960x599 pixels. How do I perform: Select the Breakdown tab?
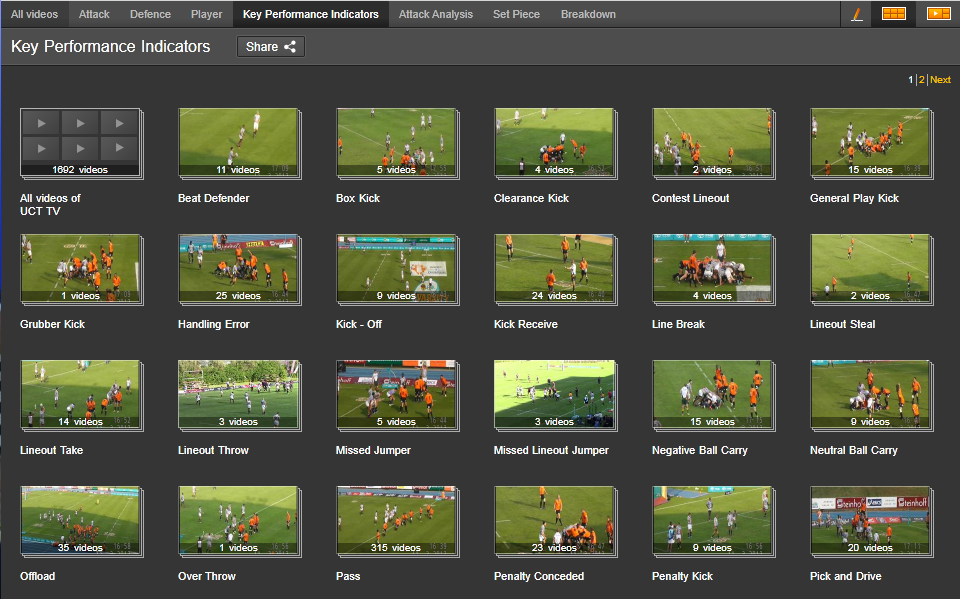pos(588,14)
